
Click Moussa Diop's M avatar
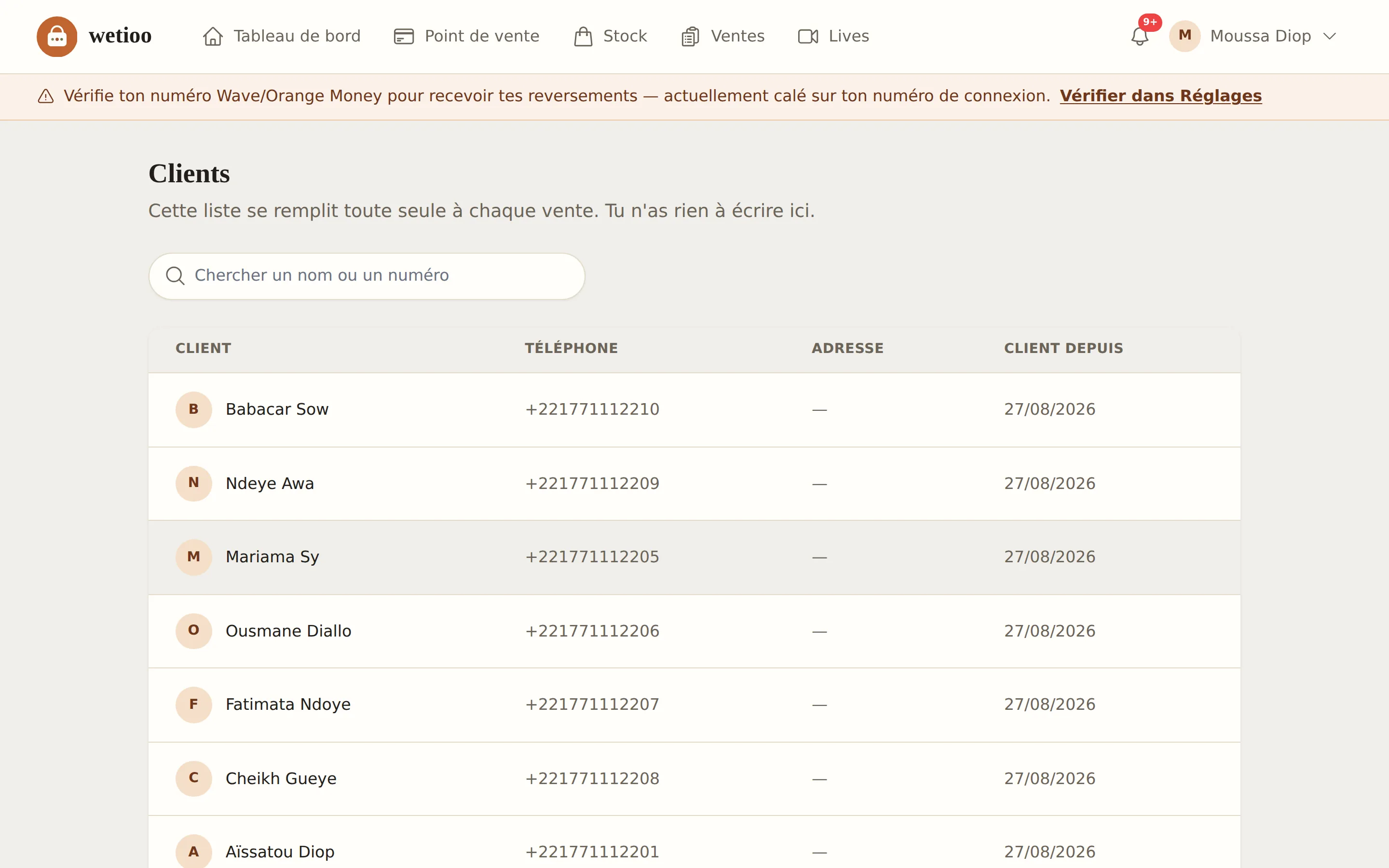[x=1185, y=36]
